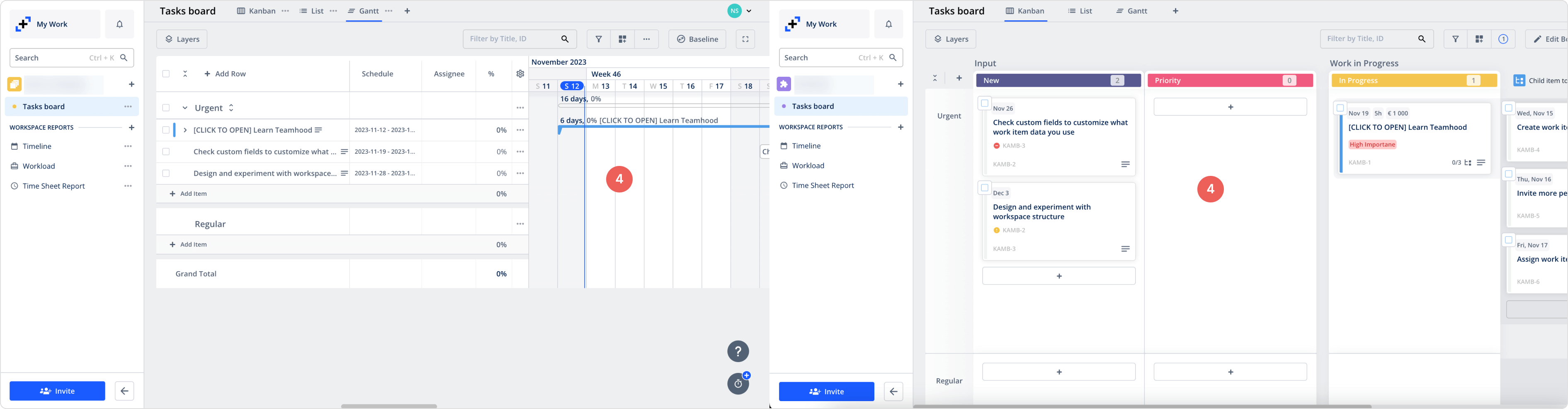Click the circled number 1 icon beside Edit Board
Screen dimensions: 1568x409
pyautogui.click(x=1503, y=39)
